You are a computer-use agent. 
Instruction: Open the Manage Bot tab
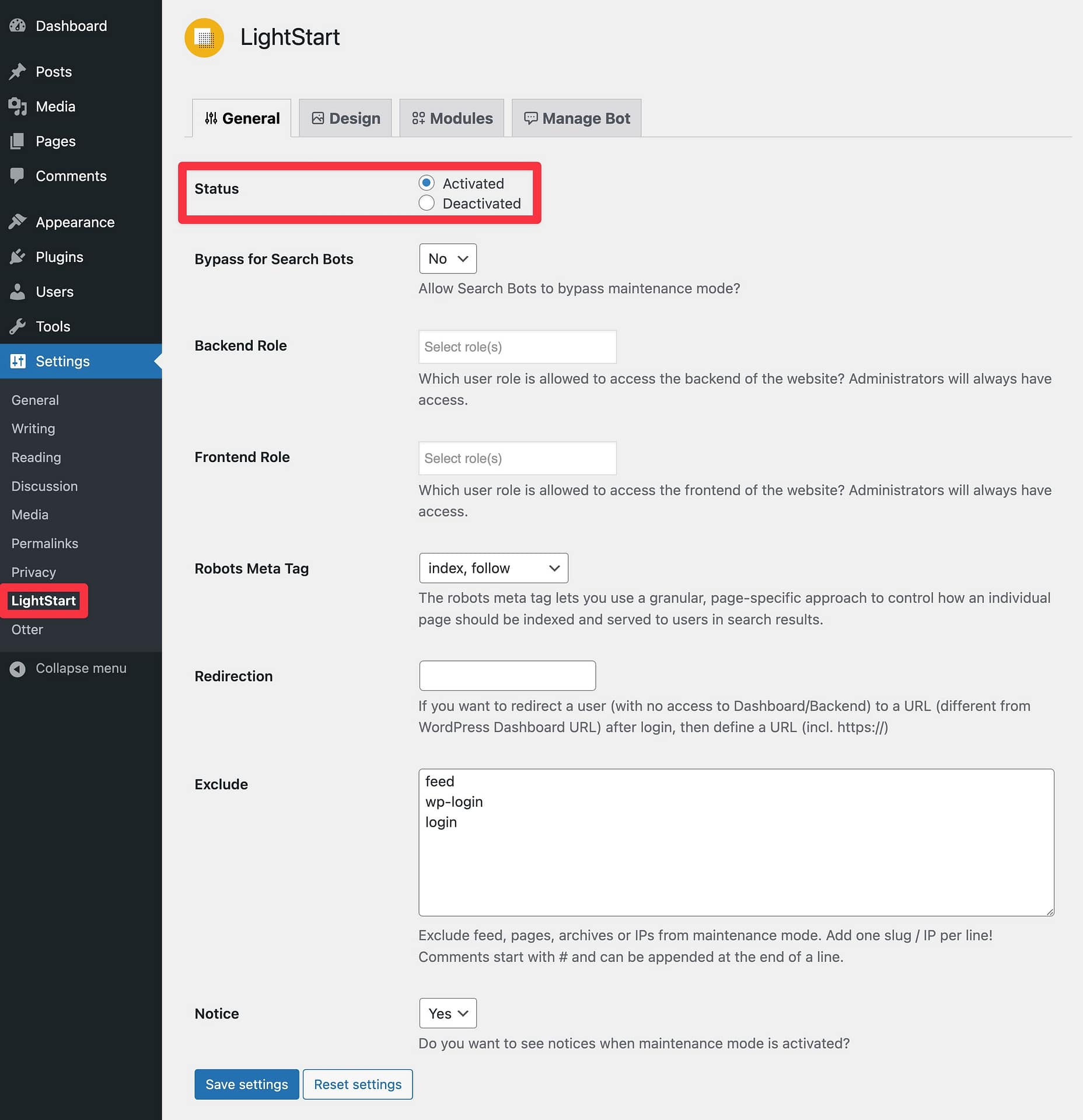576,118
